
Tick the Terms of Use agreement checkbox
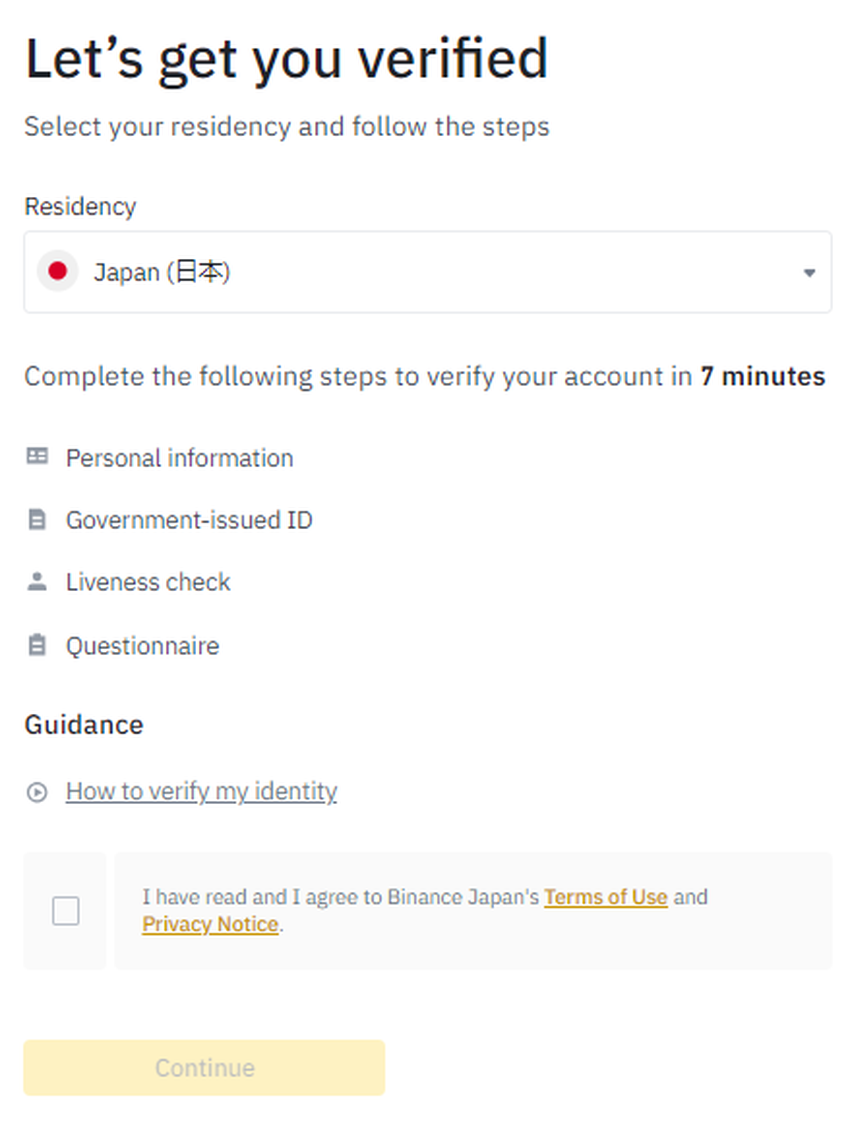click(66, 911)
